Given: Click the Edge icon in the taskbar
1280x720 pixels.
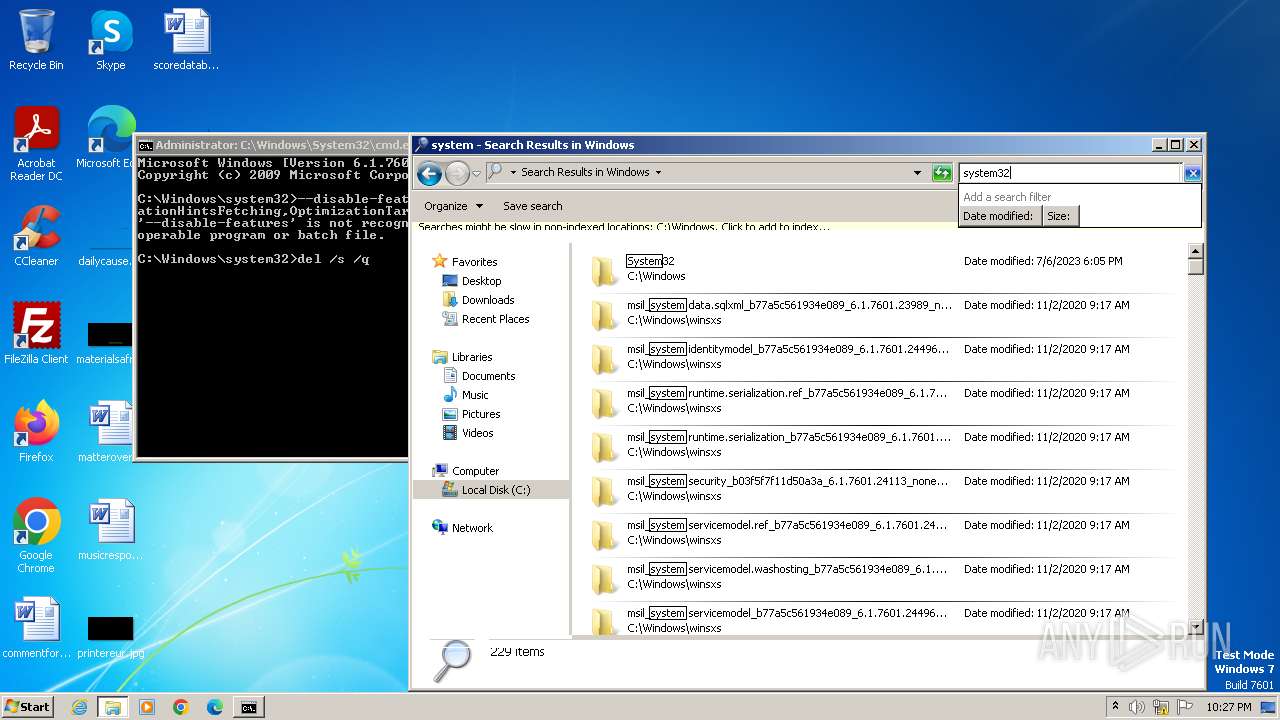Looking at the screenshot, I should coord(215,707).
